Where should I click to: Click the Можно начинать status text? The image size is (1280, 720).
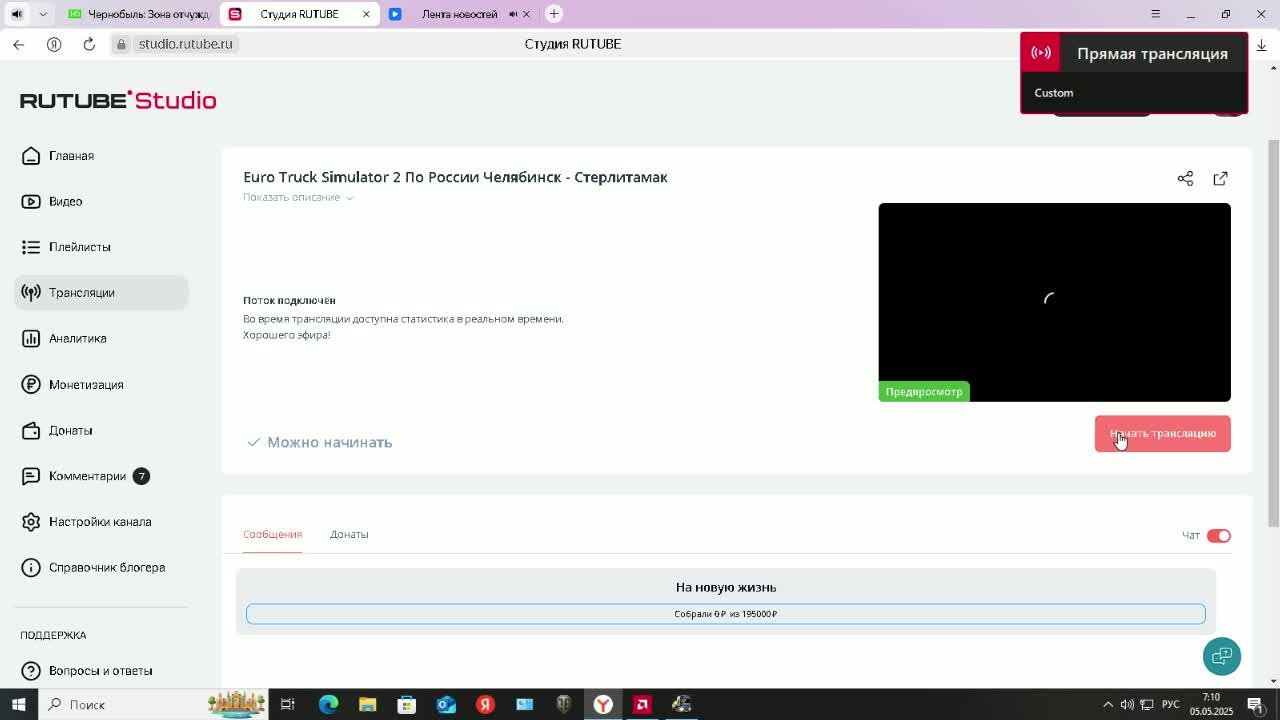tap(329, 442)
